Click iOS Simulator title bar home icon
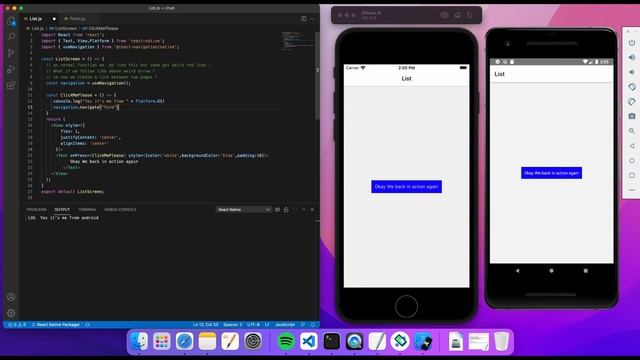The width and height of the screenshot is (640, 360). point(458,15)
